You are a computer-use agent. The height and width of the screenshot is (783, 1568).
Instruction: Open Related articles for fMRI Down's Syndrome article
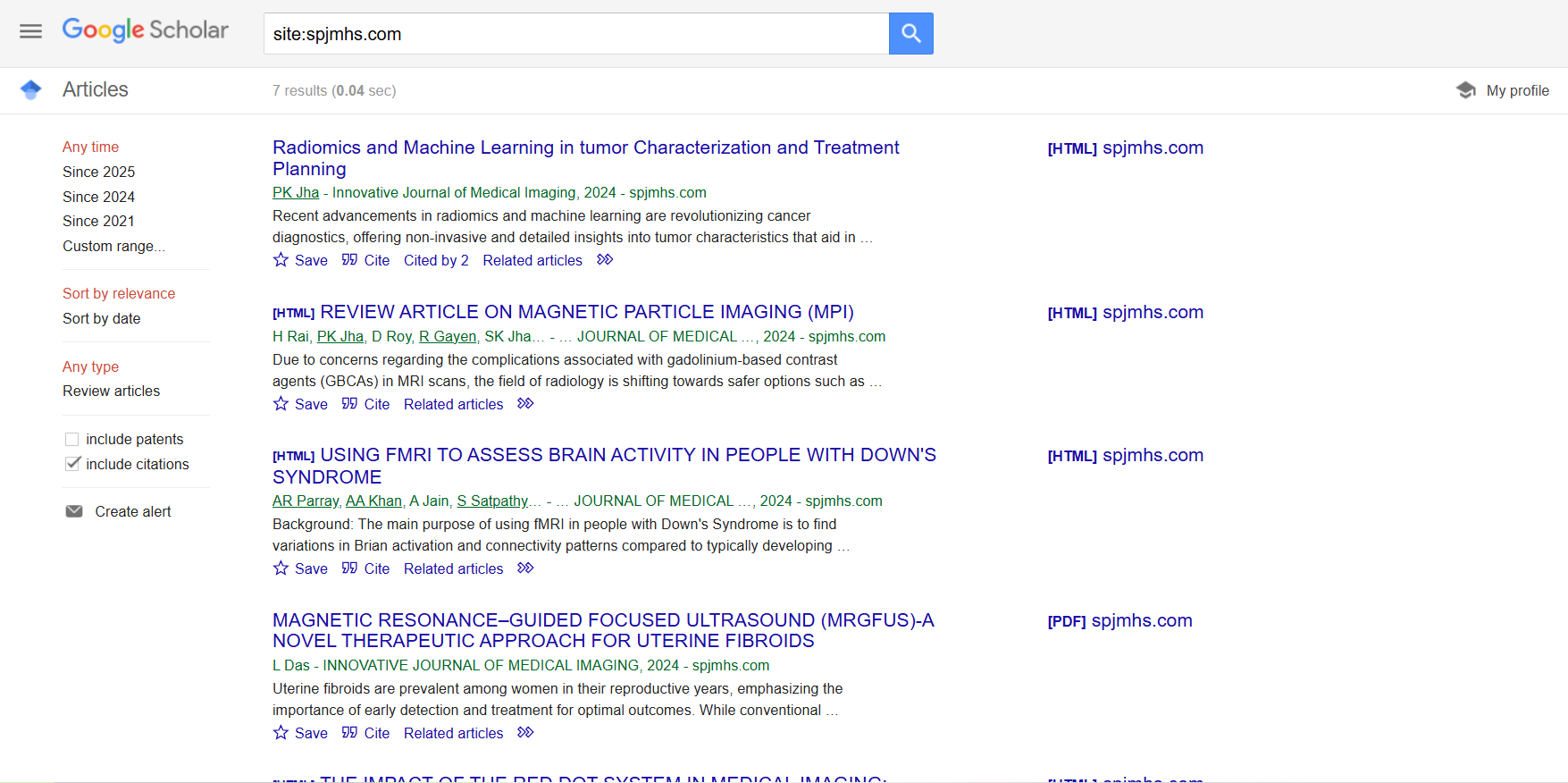point(453,568)
